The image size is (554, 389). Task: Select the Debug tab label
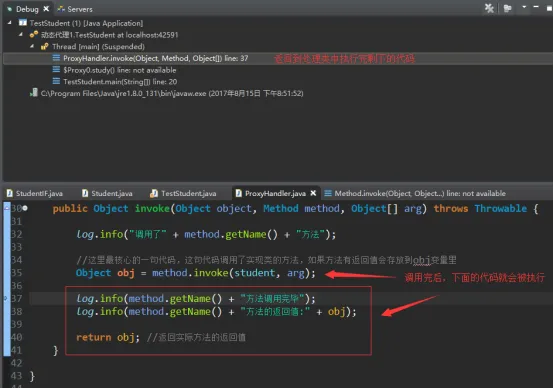tap(27, 9)
